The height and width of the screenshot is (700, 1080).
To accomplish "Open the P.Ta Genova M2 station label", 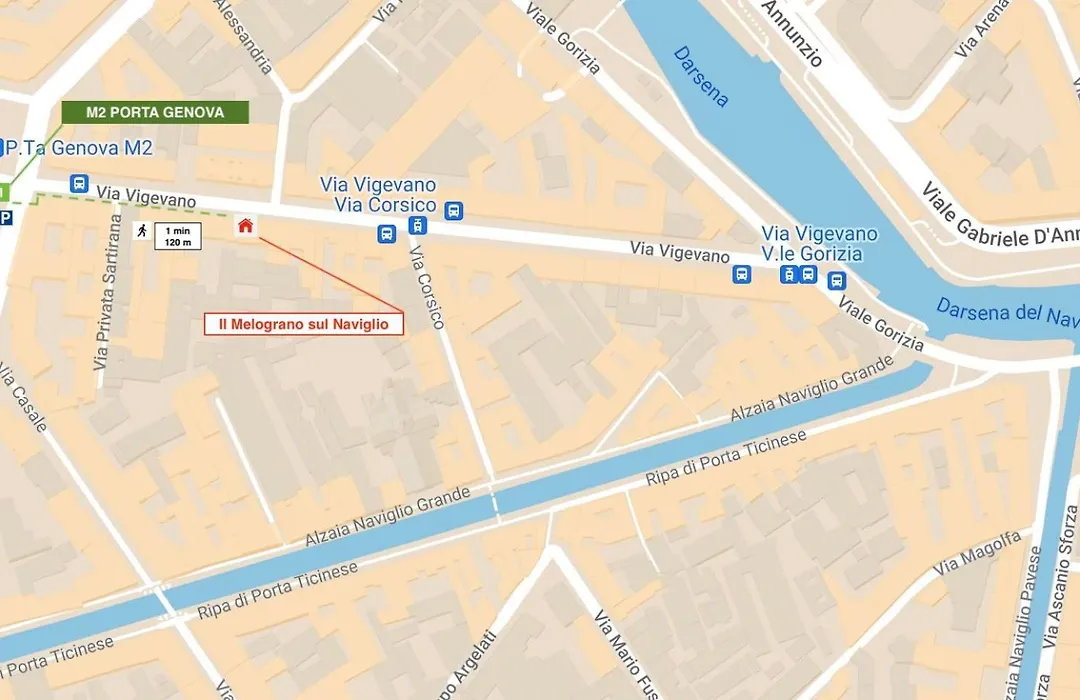I will pyautogui.click(x=79, y=147).
